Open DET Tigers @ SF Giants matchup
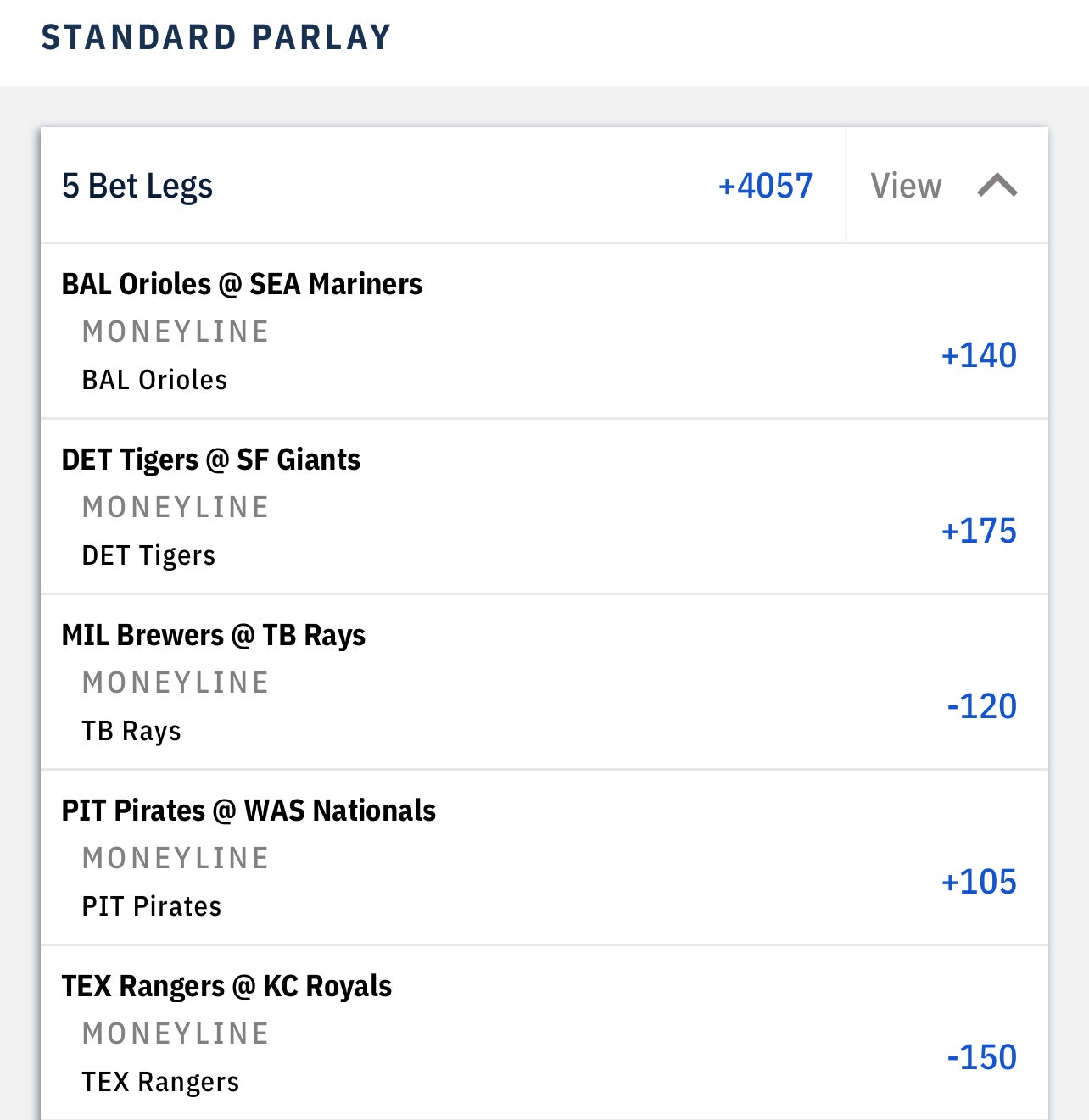The height and width of the screenshot is (1120, 1089). click(x=211, y=460)
